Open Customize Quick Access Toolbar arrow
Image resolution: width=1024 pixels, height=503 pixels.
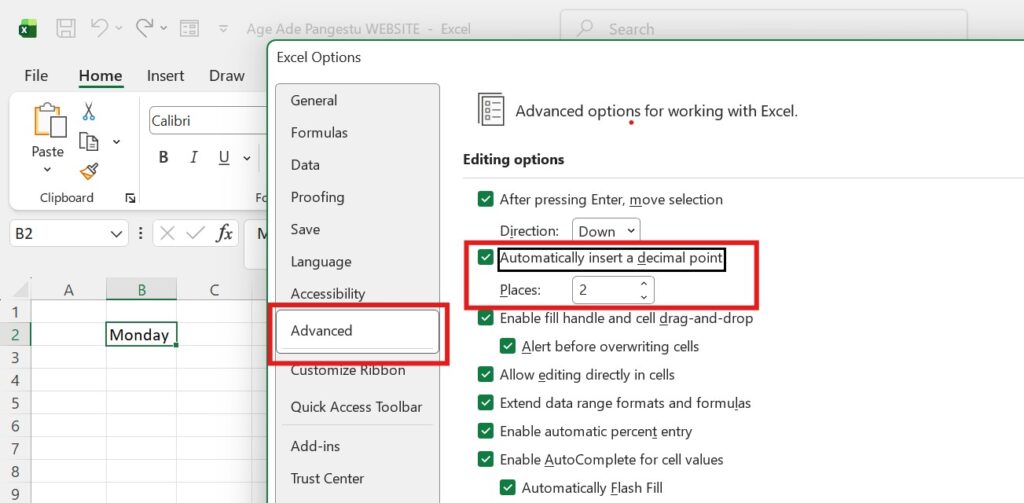[223, 28]
